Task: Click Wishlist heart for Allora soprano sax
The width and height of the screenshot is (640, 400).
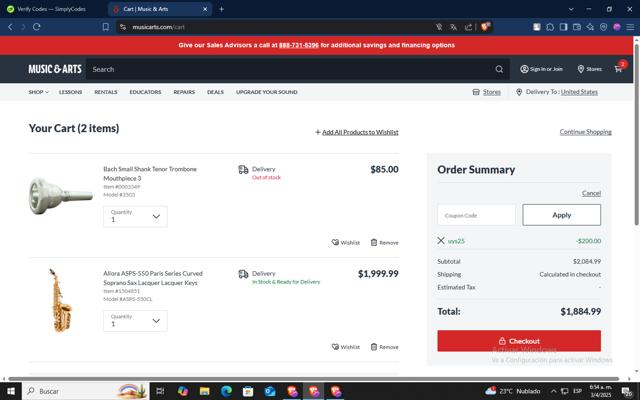Action: [x=335, y=347]
